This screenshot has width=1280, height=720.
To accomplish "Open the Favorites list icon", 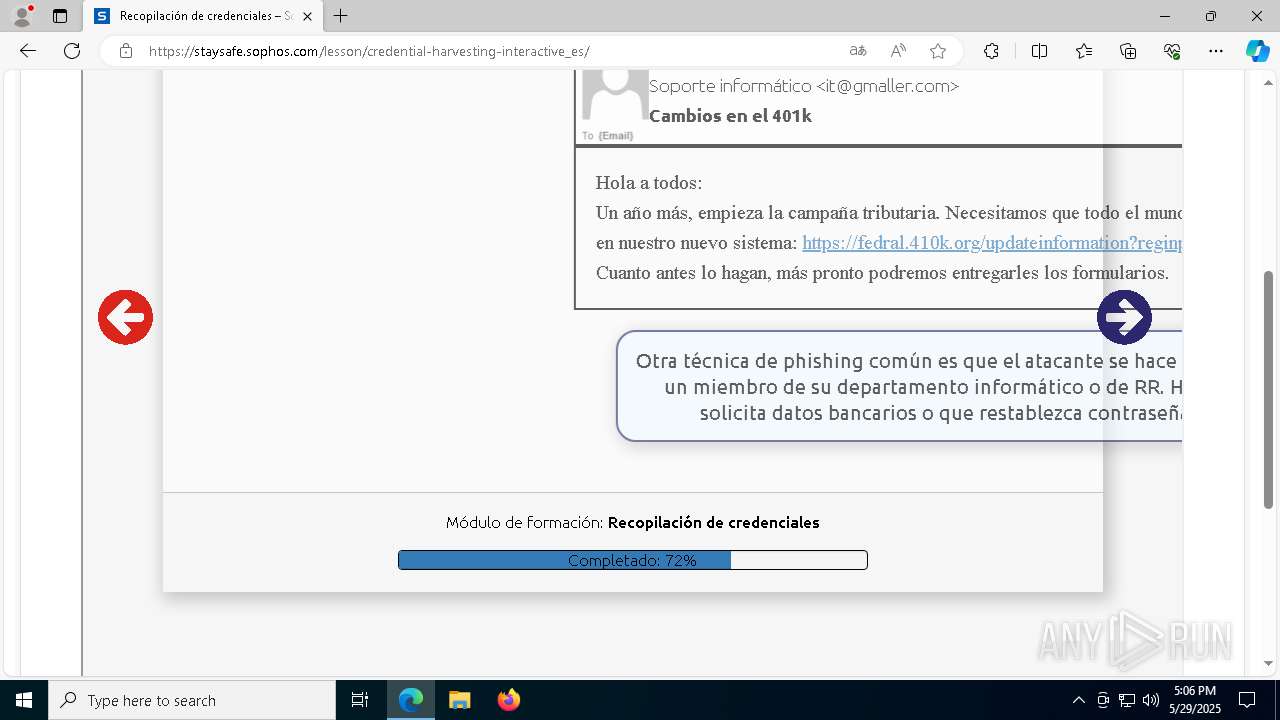I will click(1084, 51).
